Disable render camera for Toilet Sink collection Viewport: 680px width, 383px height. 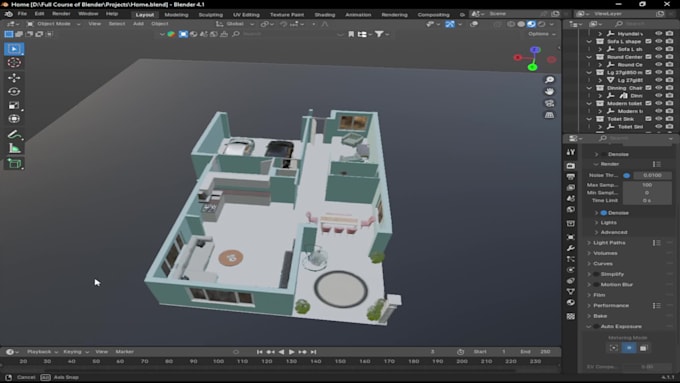[x=670, y=119]
